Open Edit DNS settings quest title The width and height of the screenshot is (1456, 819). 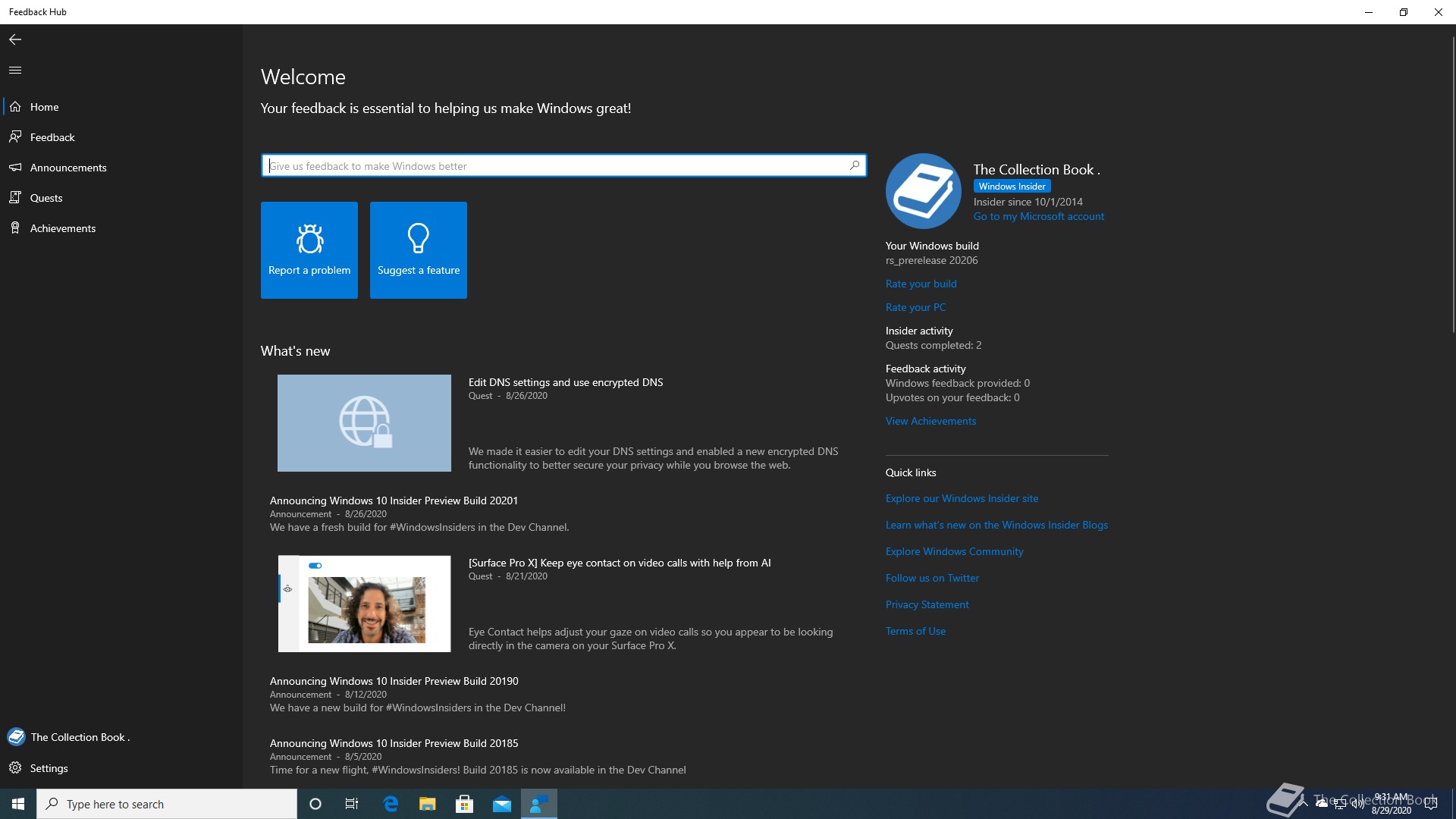(x=566, y=382)
